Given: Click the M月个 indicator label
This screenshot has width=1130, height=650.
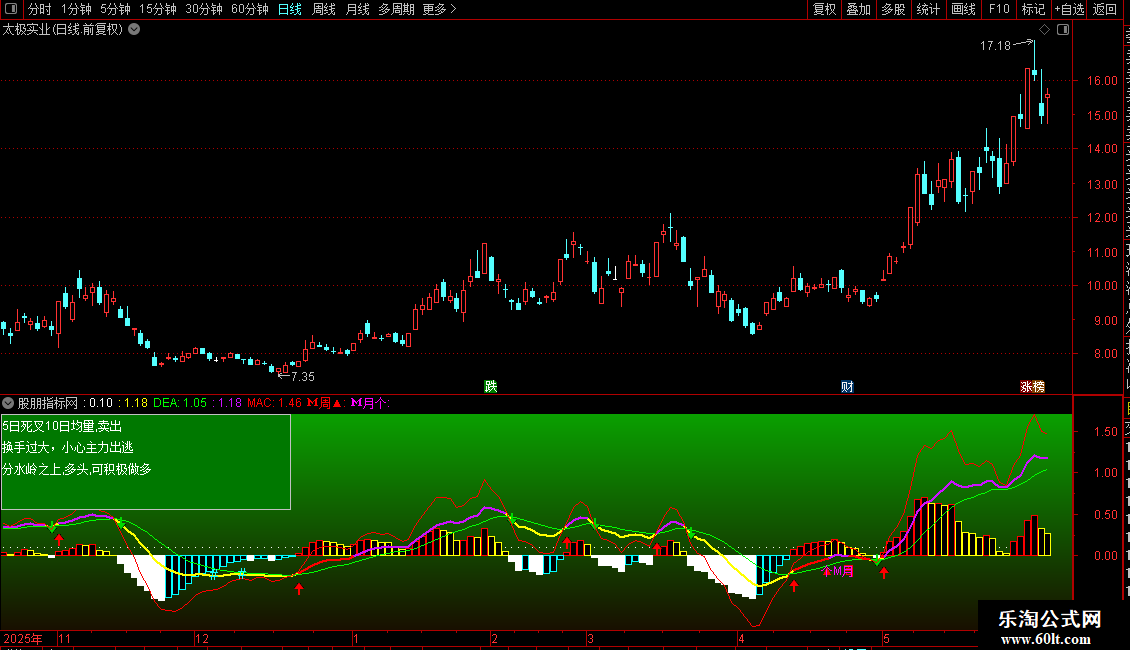Looking at the screenshot, I should click(370, 403).
